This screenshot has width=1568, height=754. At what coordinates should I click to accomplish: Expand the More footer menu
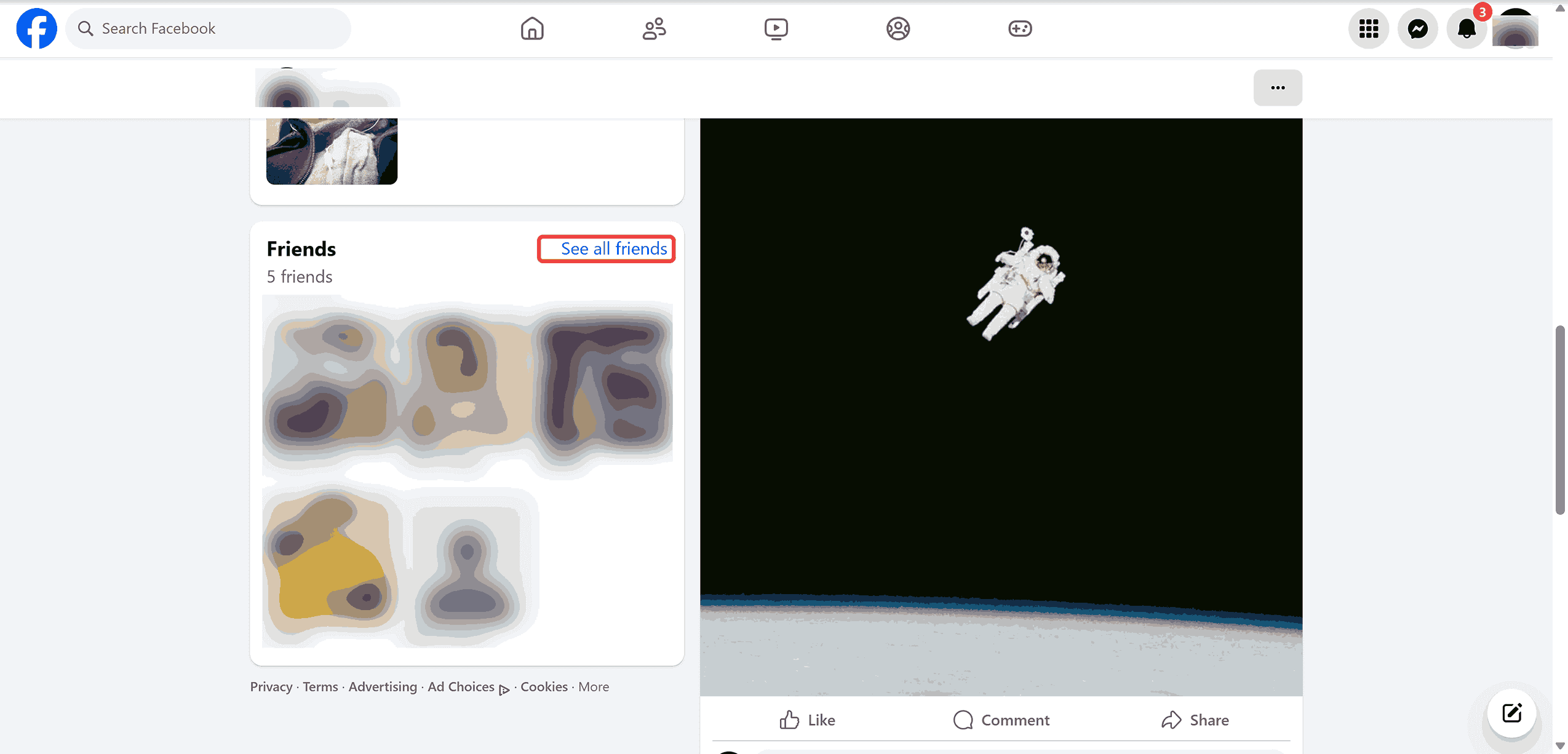593,686
